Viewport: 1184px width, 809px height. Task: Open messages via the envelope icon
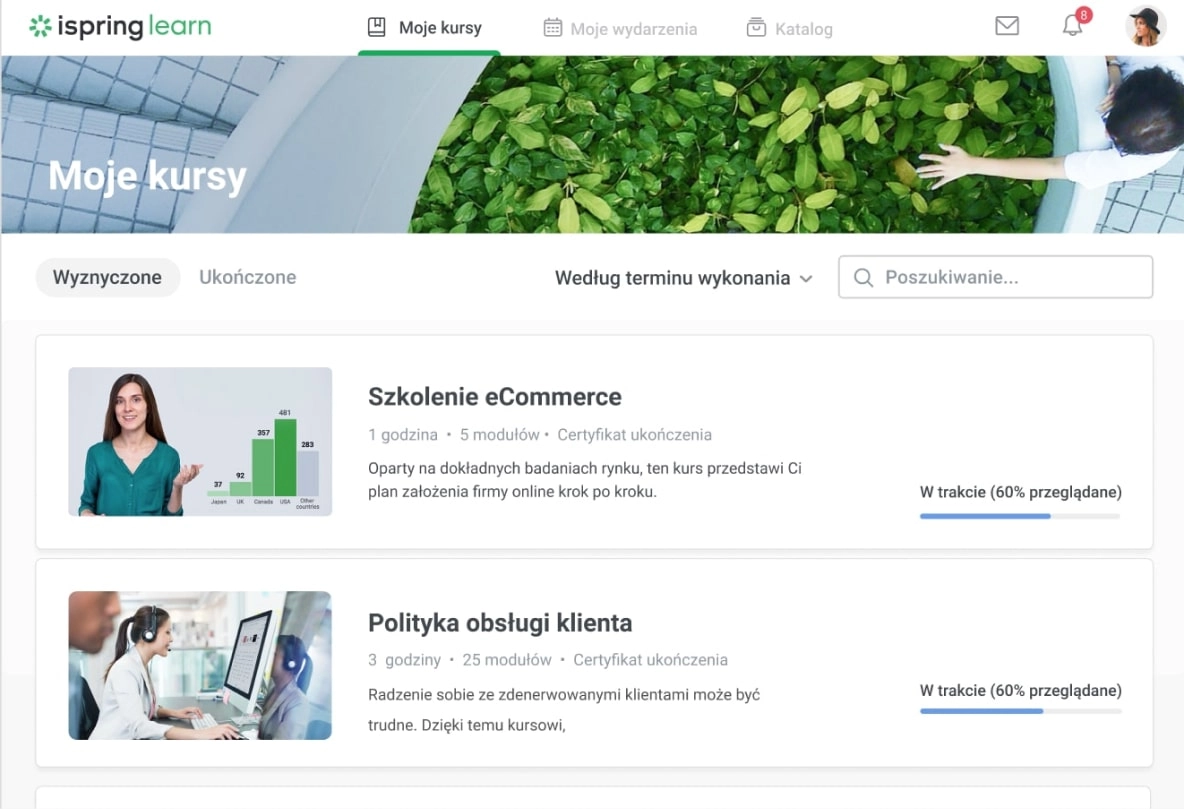point(1007,26)
